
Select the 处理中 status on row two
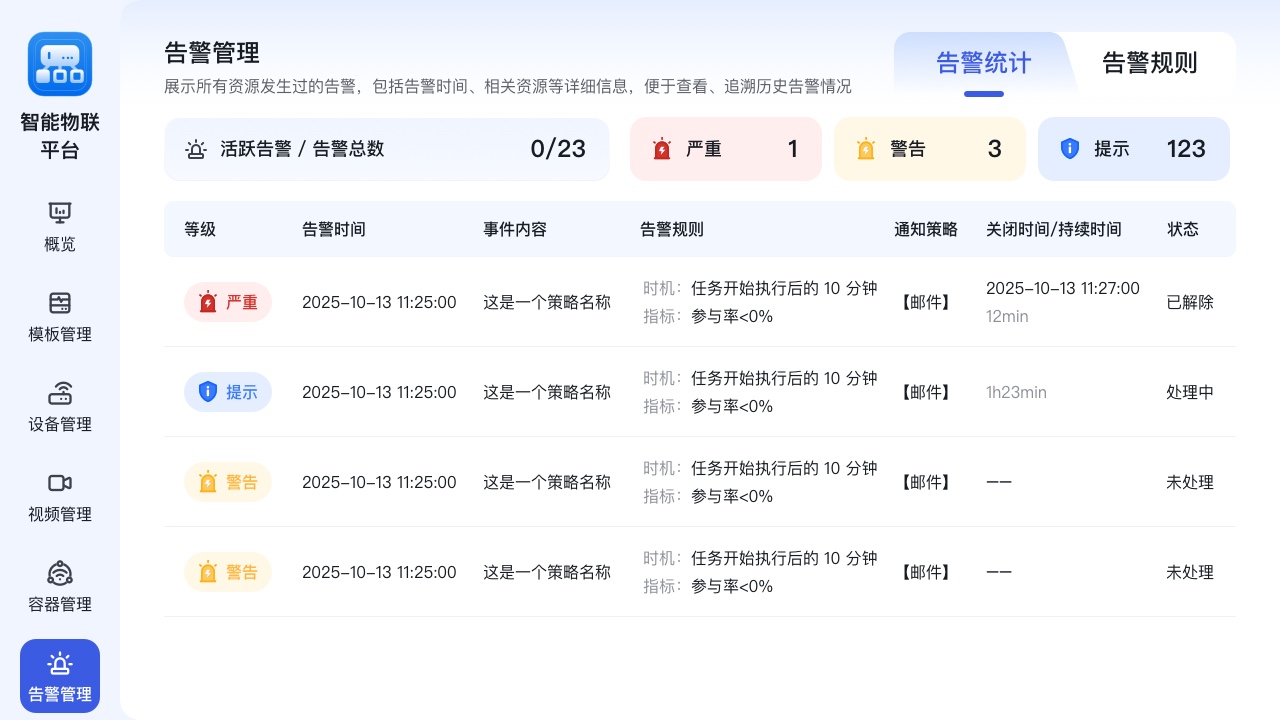(x=1190, y=392)
